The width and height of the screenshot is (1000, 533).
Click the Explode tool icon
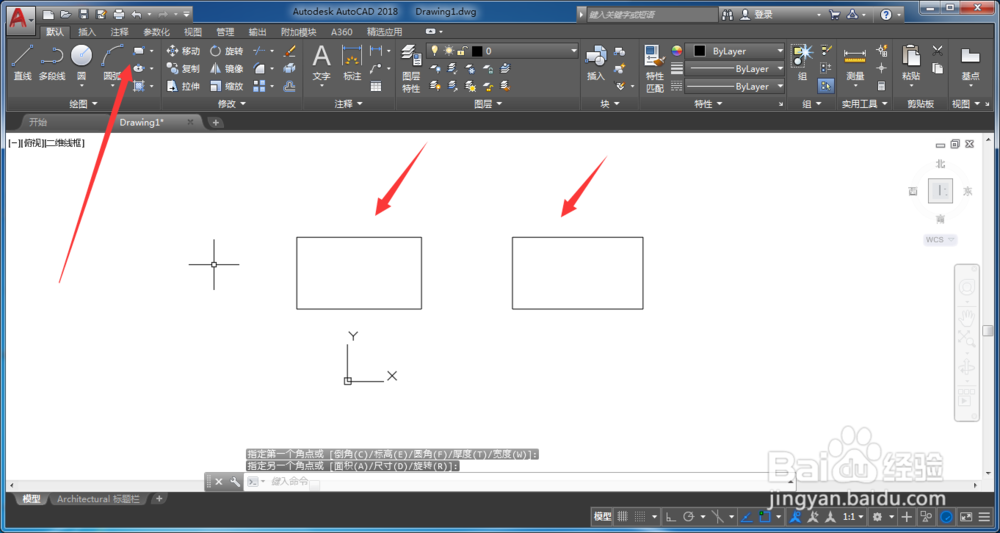(x=290, y=68)
